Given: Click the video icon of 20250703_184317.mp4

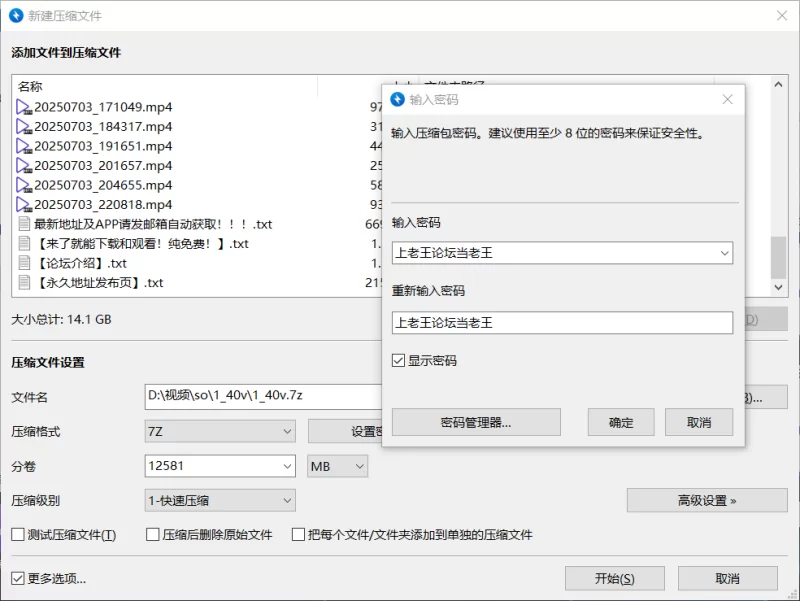Looking at the screenshot, I should 24,127.
